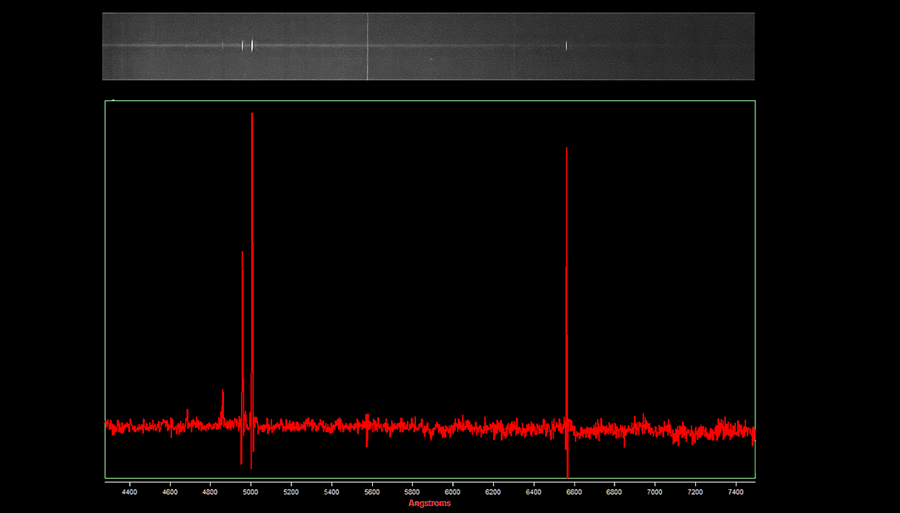This screenshot has height=513, width=900.
Task: Click the "Angstroms" x-axis label
Action: click(429, 503)
